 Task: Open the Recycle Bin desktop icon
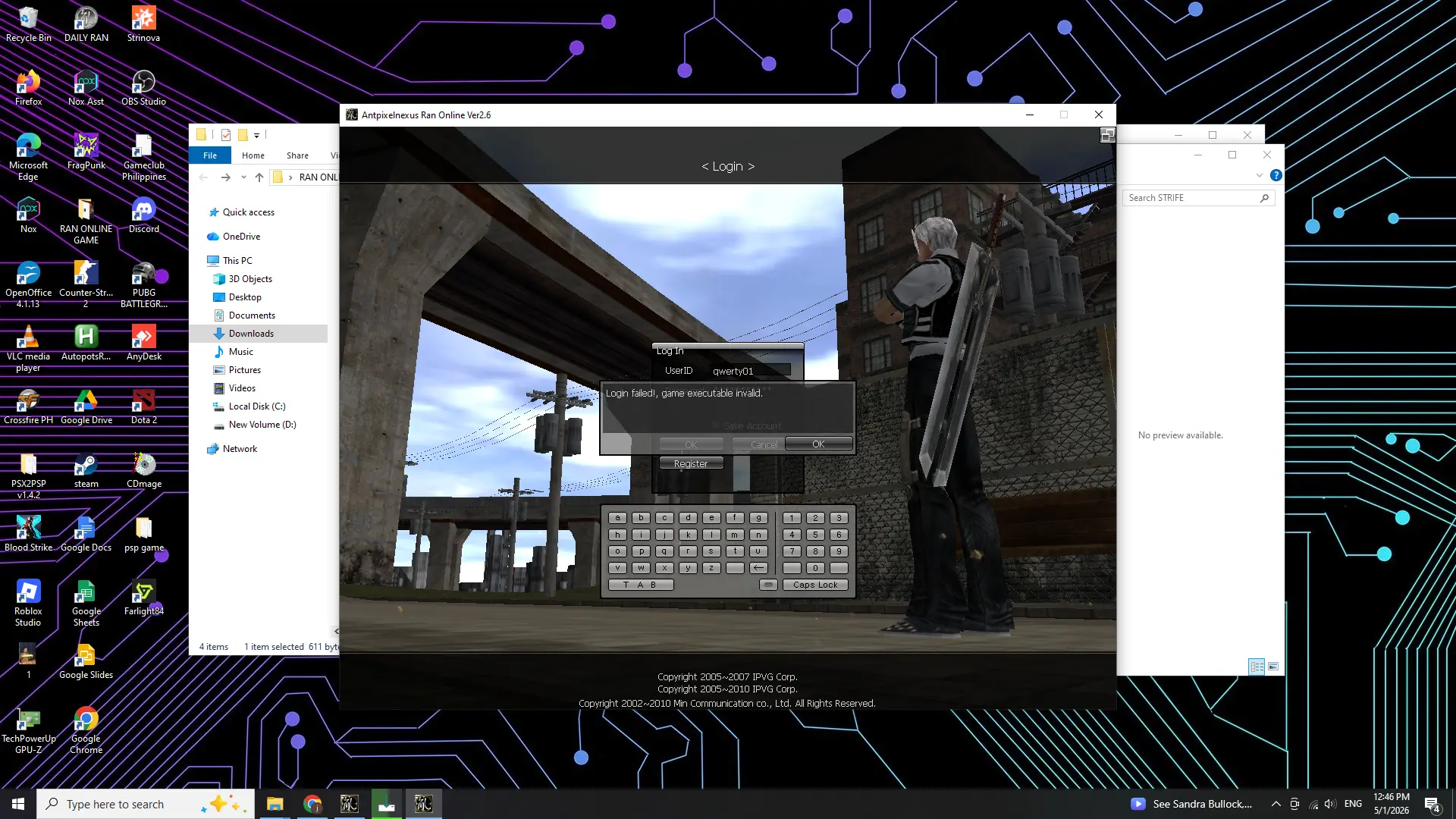point(28,24)
